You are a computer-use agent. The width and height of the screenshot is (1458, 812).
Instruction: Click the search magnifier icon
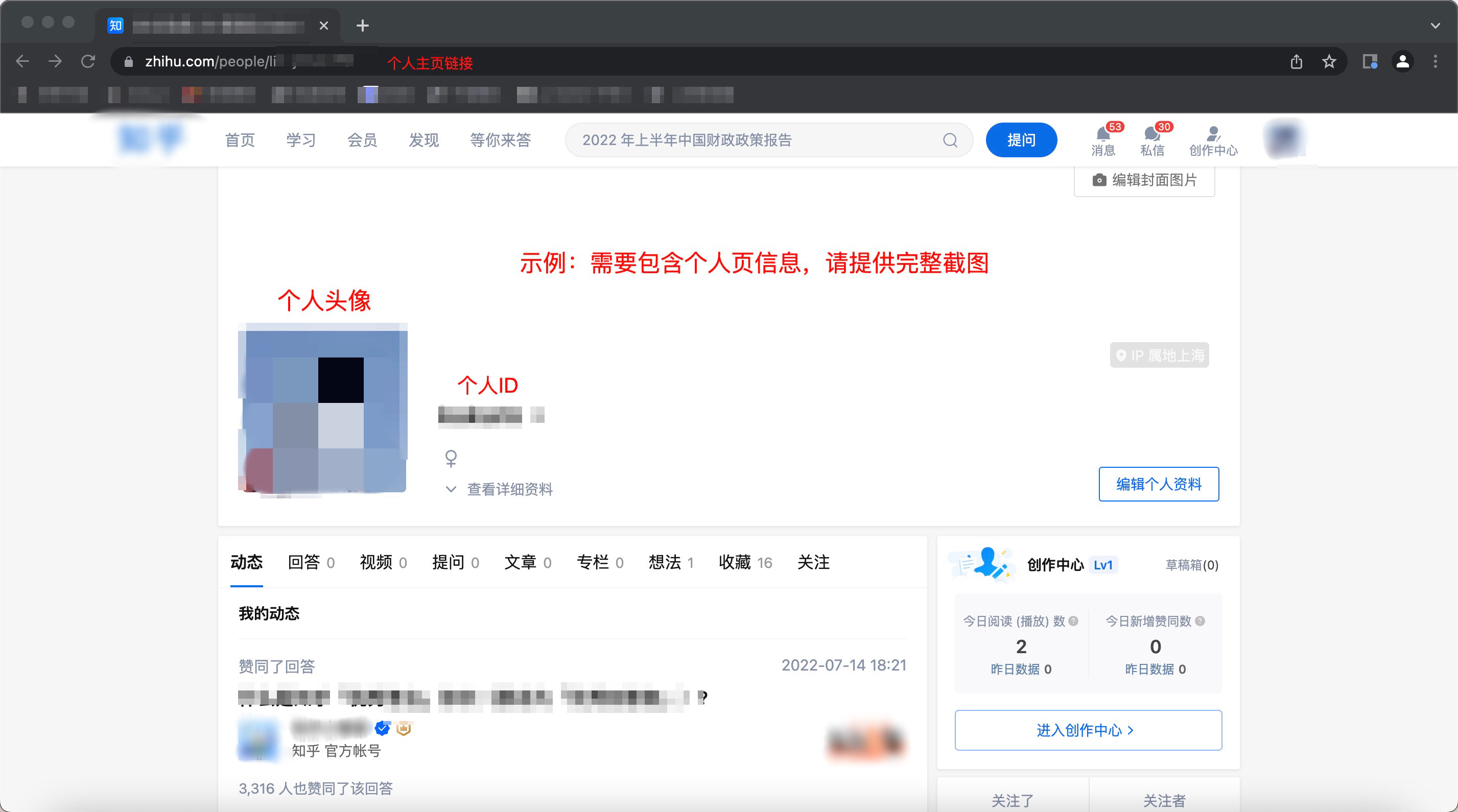(x=950, y=140)
